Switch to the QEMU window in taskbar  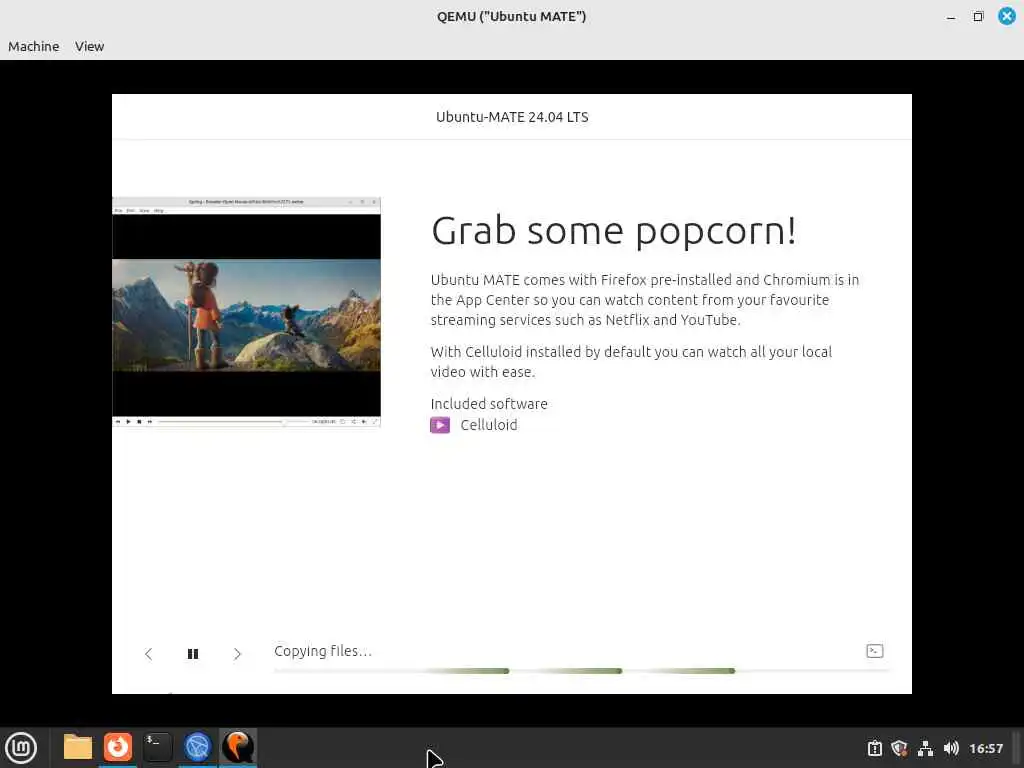[238, 747]
